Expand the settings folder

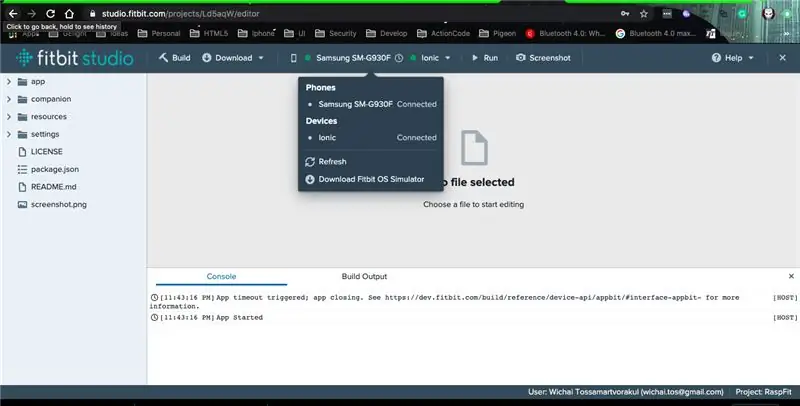9,134
